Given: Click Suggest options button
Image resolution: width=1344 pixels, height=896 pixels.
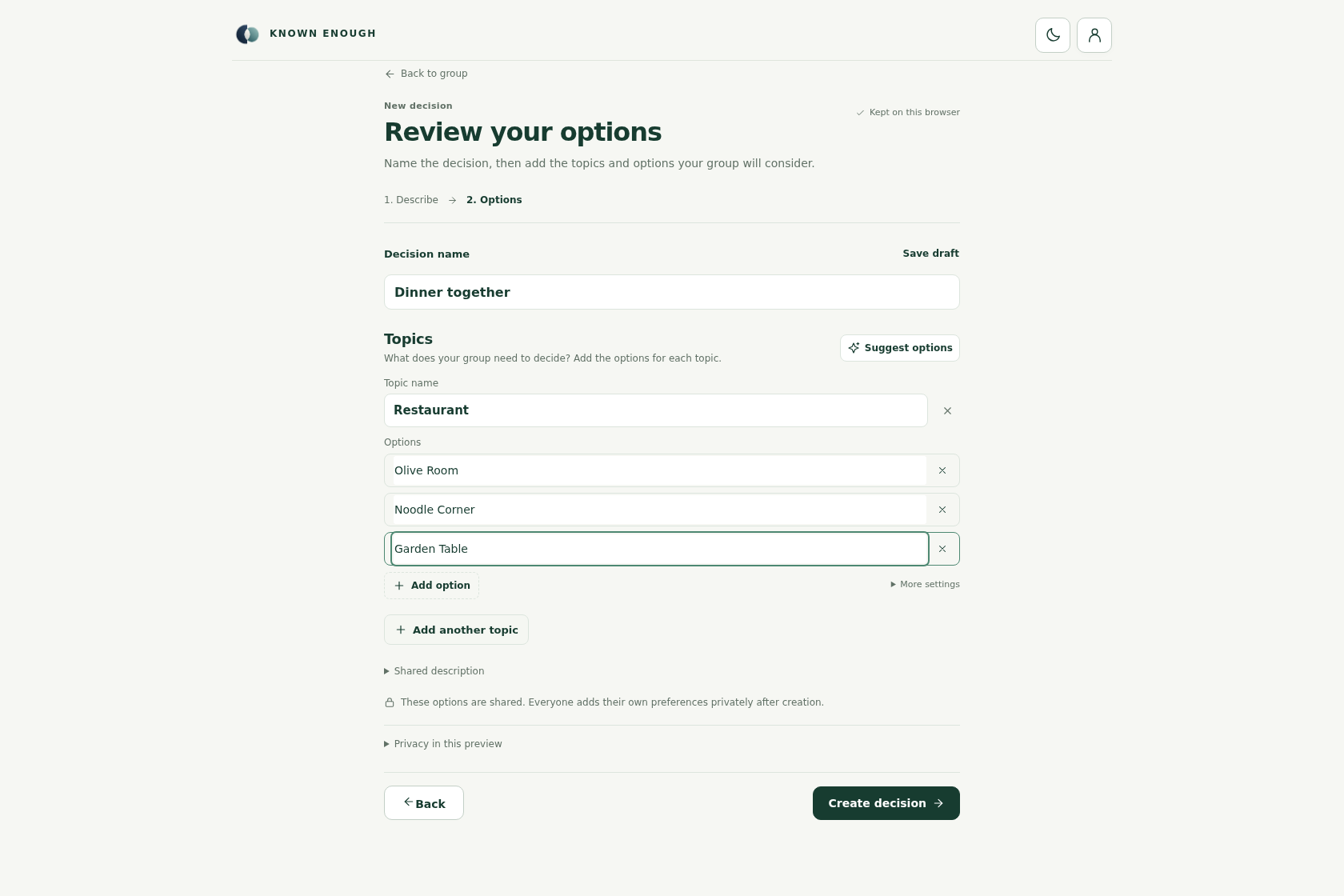Looking at the screenshot, I should tap(900, 348).
